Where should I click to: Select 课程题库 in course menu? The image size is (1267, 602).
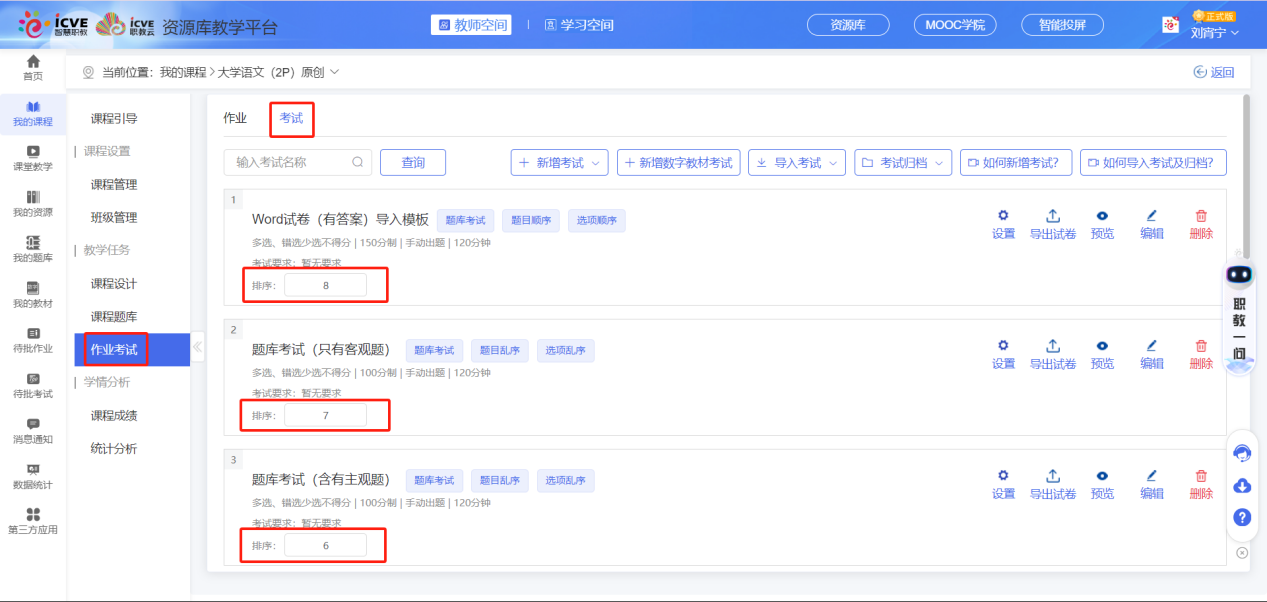114,317
